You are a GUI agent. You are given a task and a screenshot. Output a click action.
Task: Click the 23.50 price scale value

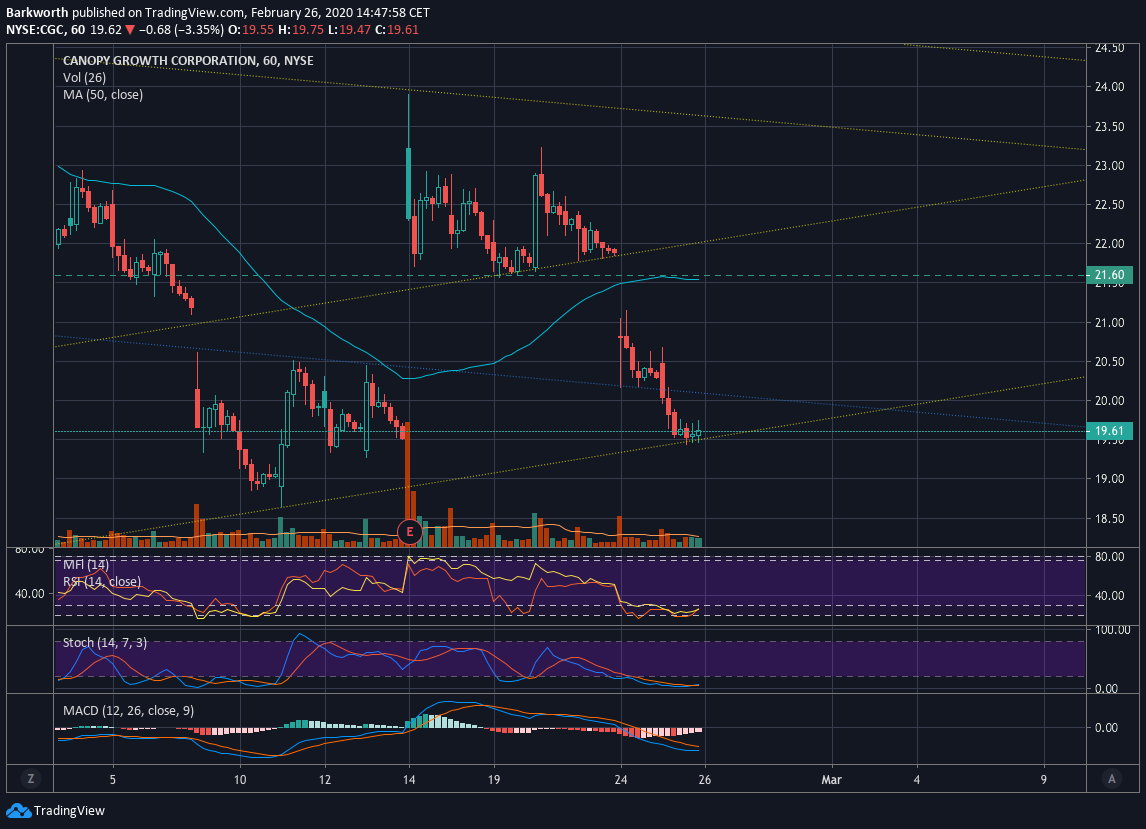[x=1109, y=126]
